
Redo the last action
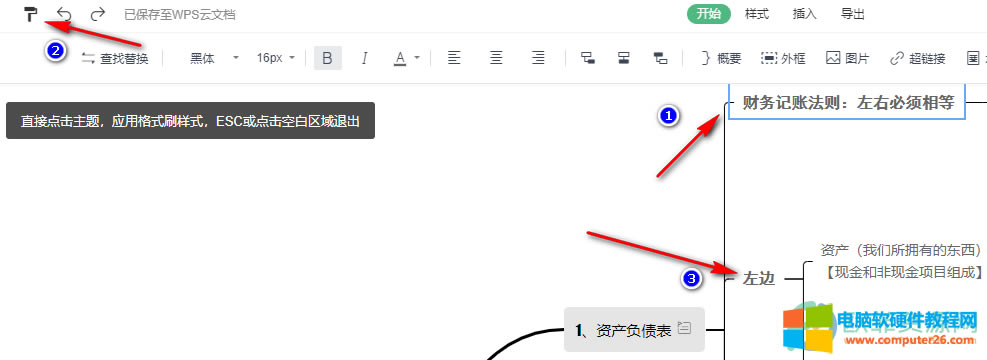pos(98,14)
